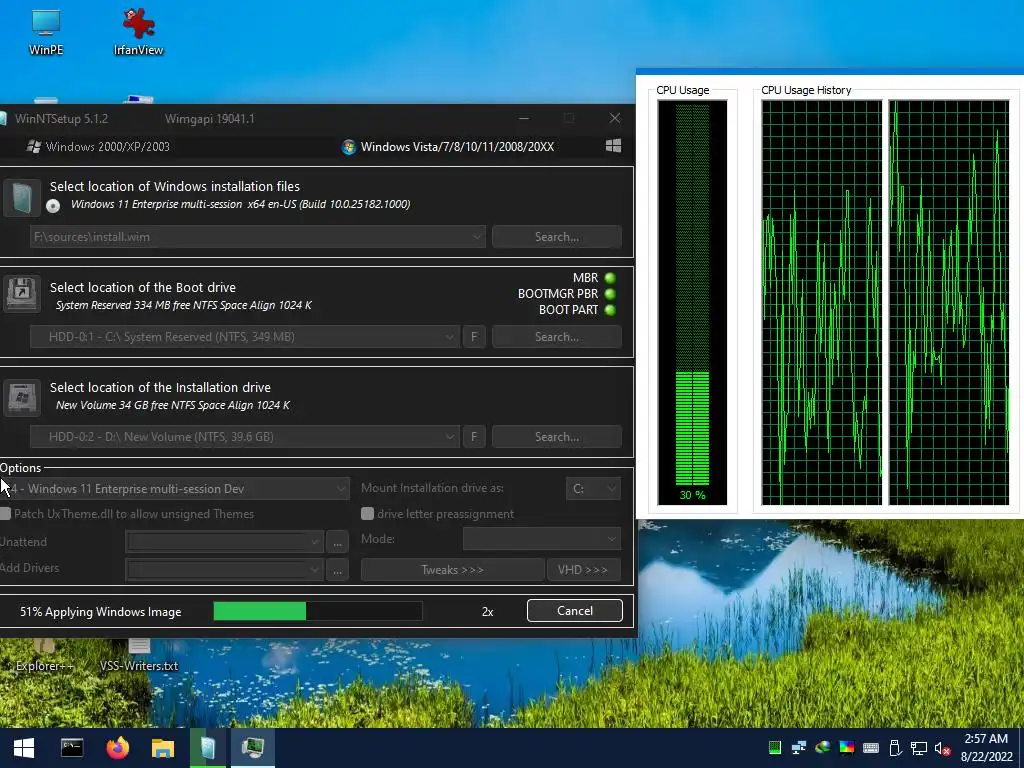Expand the HDD-0:2 New Volume installation drive dropdown
The height and width of the screenshot is (768, 1024).
449,436
